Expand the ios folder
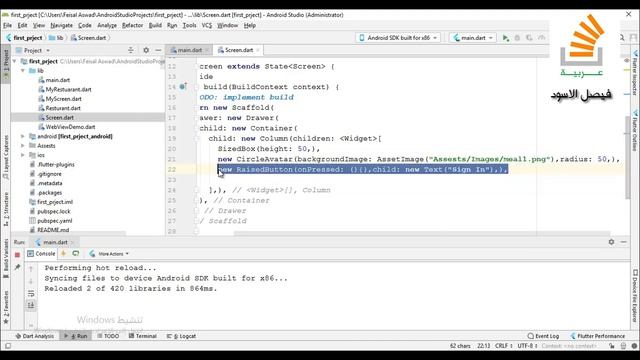The image size is (640, 360). (23, 155)
